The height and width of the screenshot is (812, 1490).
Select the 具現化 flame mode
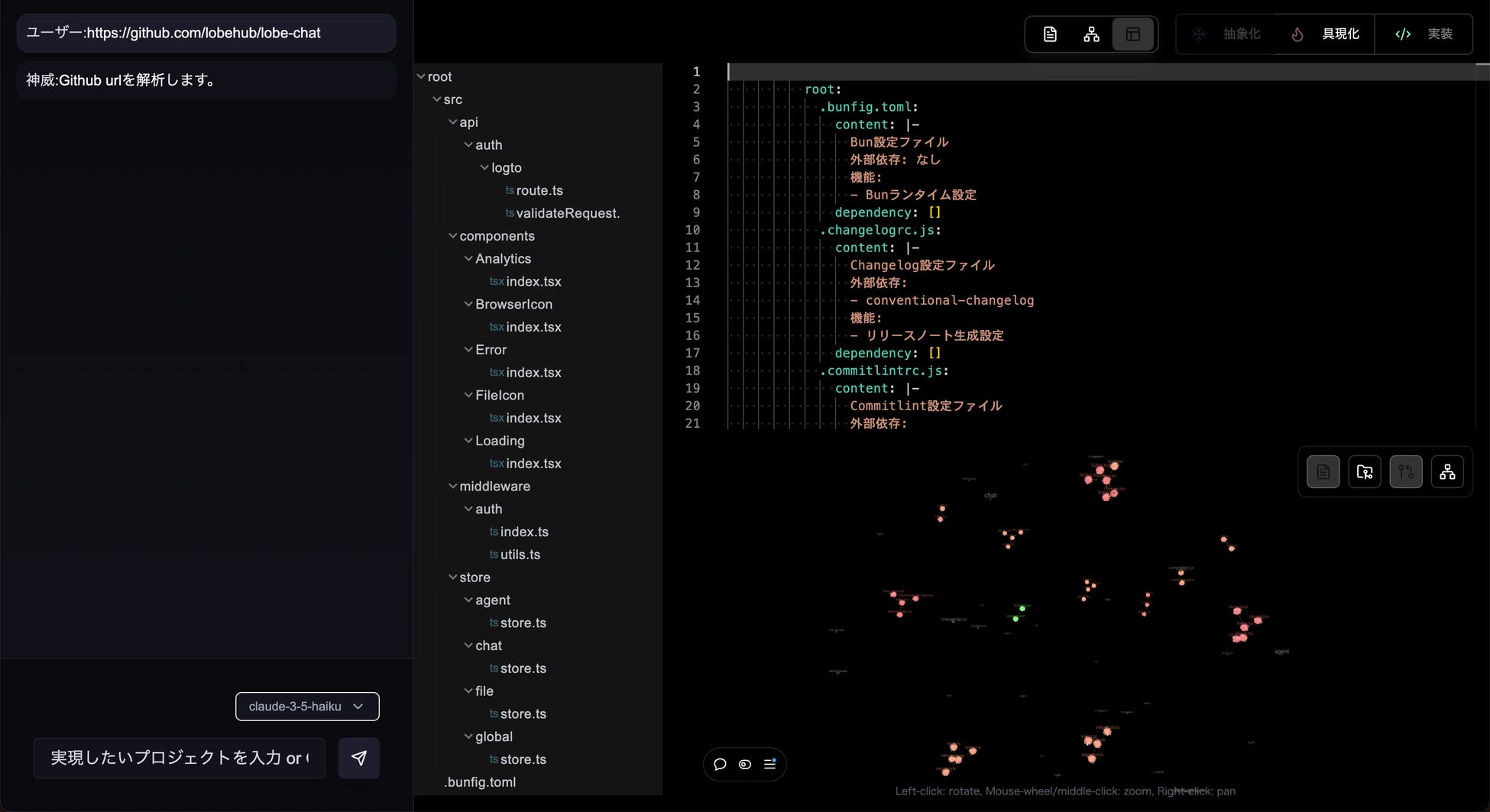click(x=1325, y=34)
